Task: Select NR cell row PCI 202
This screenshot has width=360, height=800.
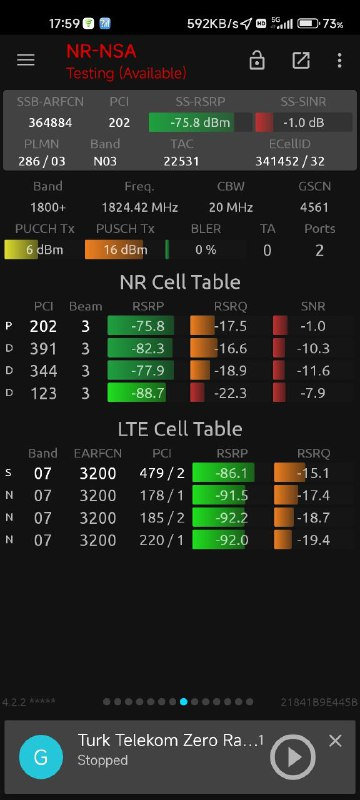Action: pyautogui.click(x=178, y=326)
